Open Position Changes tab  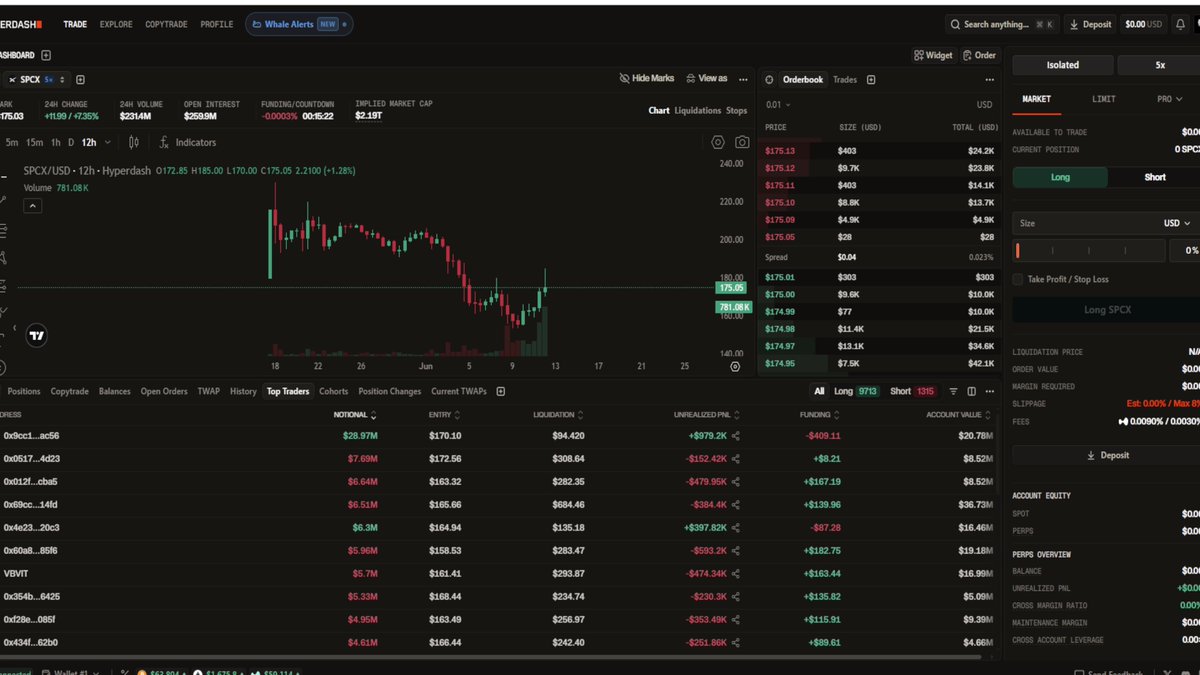pyautogui.click(x=390, y=391)
